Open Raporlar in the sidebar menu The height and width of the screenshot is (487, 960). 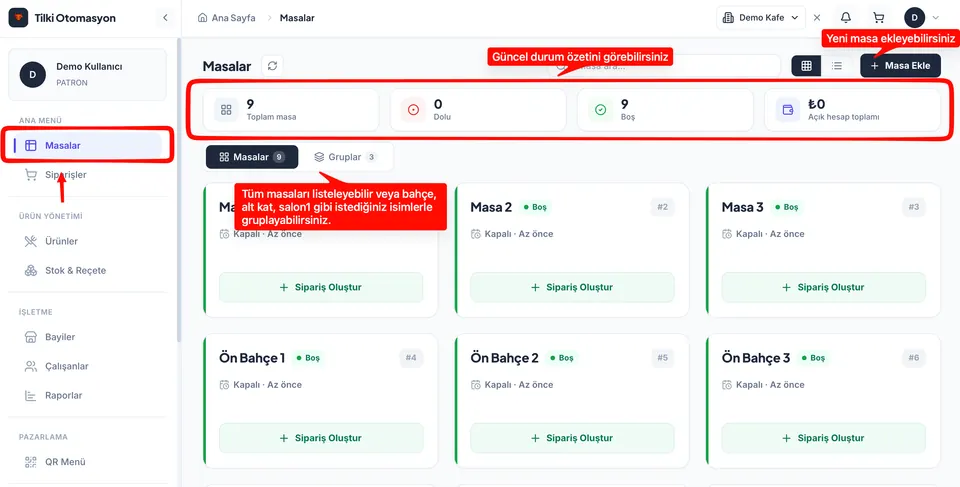pyautogui.click(x=63, y=395)
